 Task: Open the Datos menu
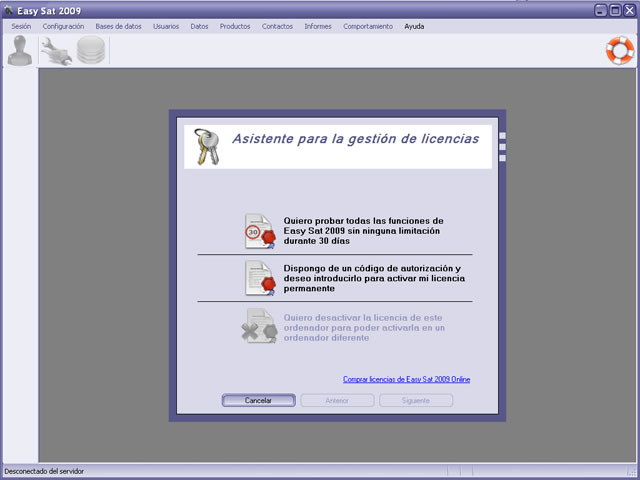coord(199,26)
